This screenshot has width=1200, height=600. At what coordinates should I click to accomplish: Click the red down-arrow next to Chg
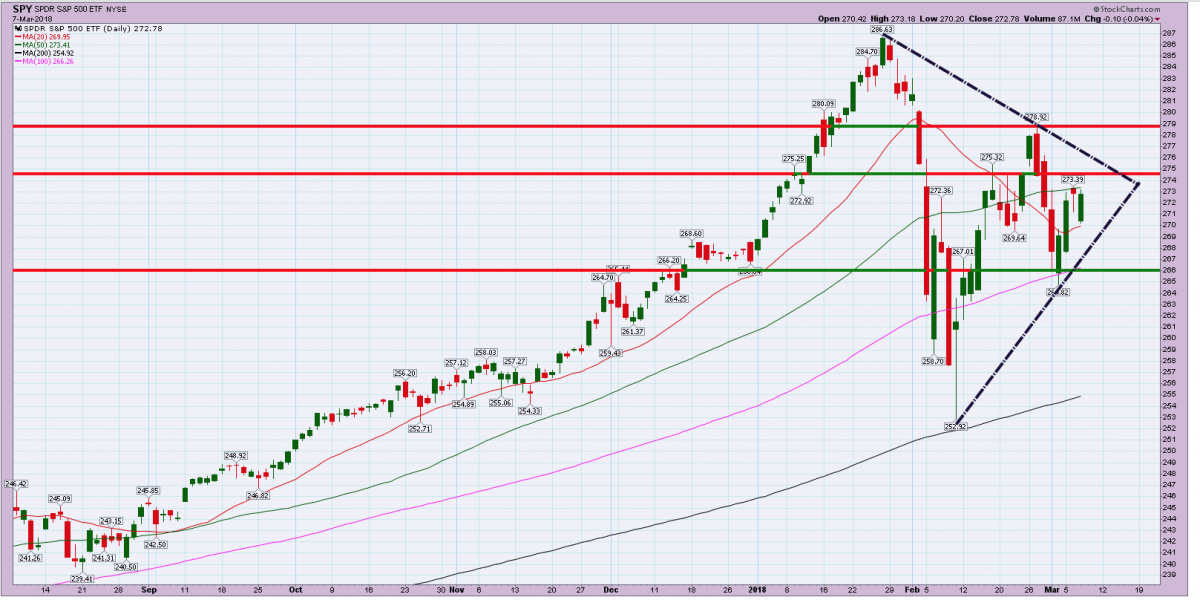(x=1157, y=18)
